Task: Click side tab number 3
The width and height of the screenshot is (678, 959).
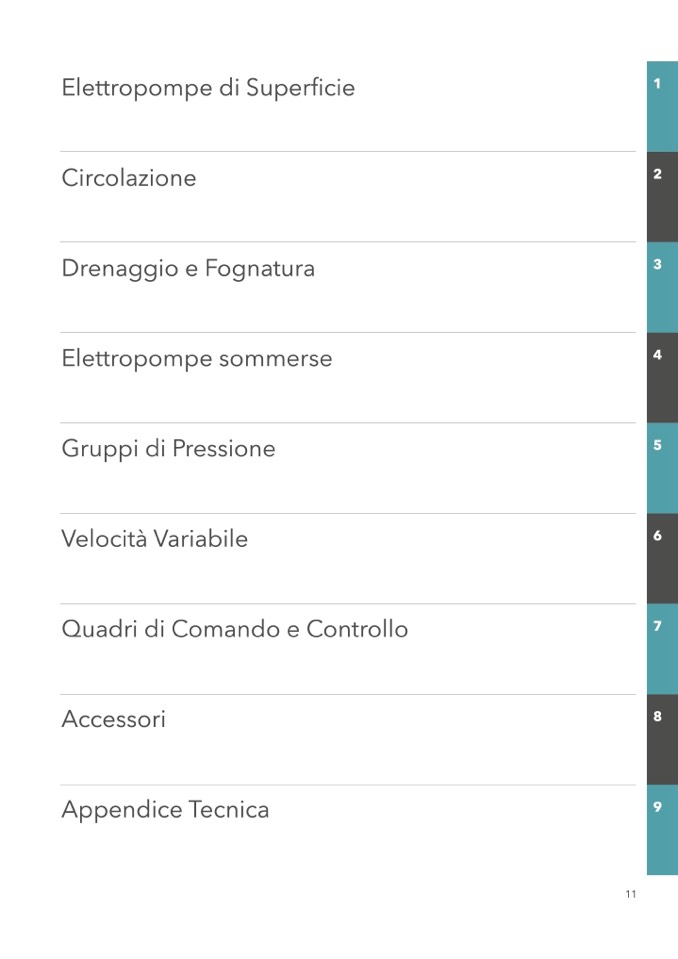Action: coord(661,287)
